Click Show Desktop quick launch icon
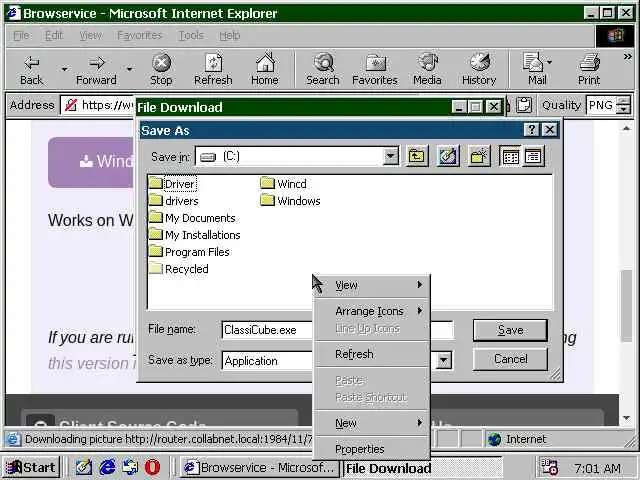 [x=84, y=467]
